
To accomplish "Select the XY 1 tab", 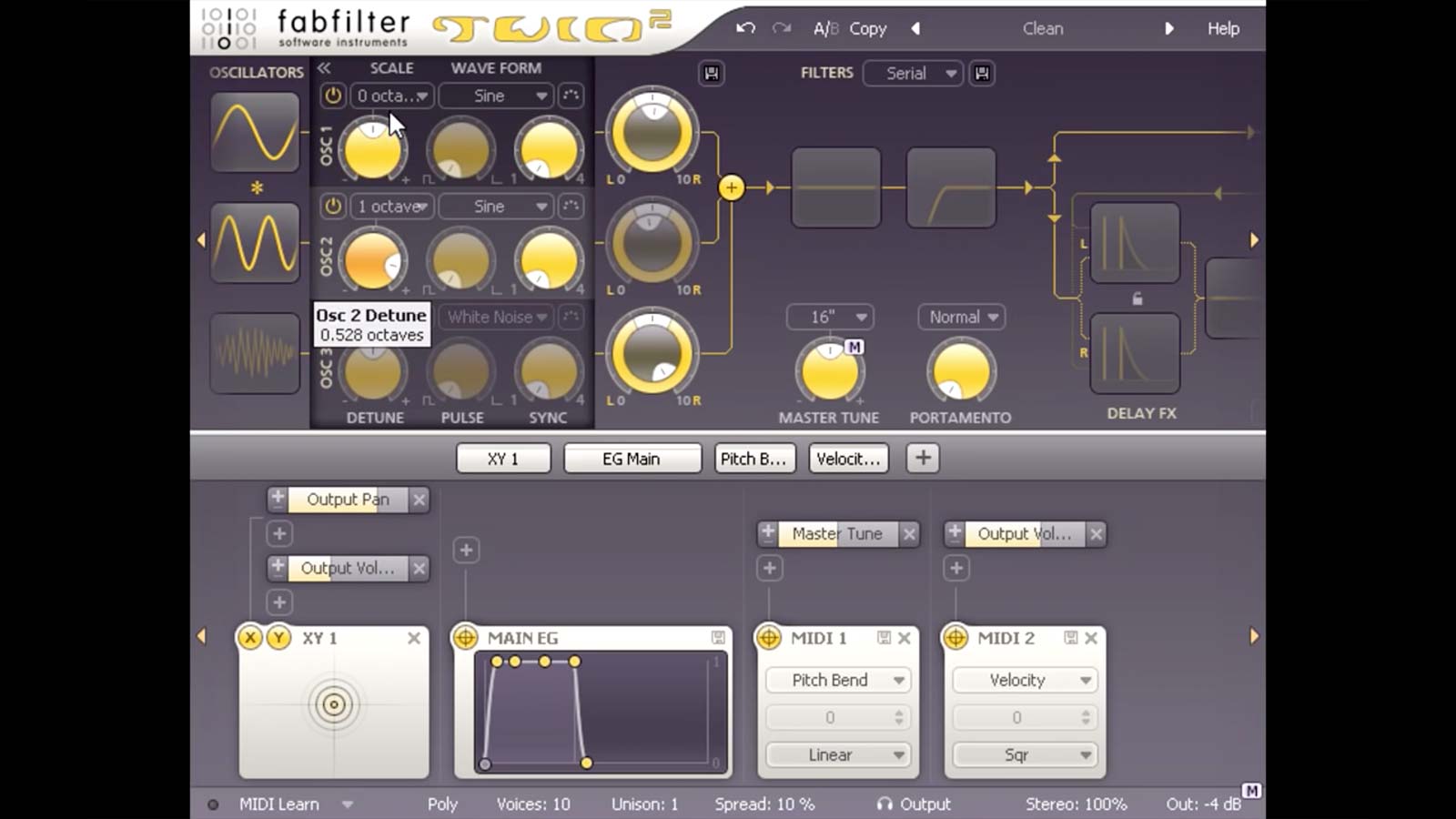I will coord(503,458).
